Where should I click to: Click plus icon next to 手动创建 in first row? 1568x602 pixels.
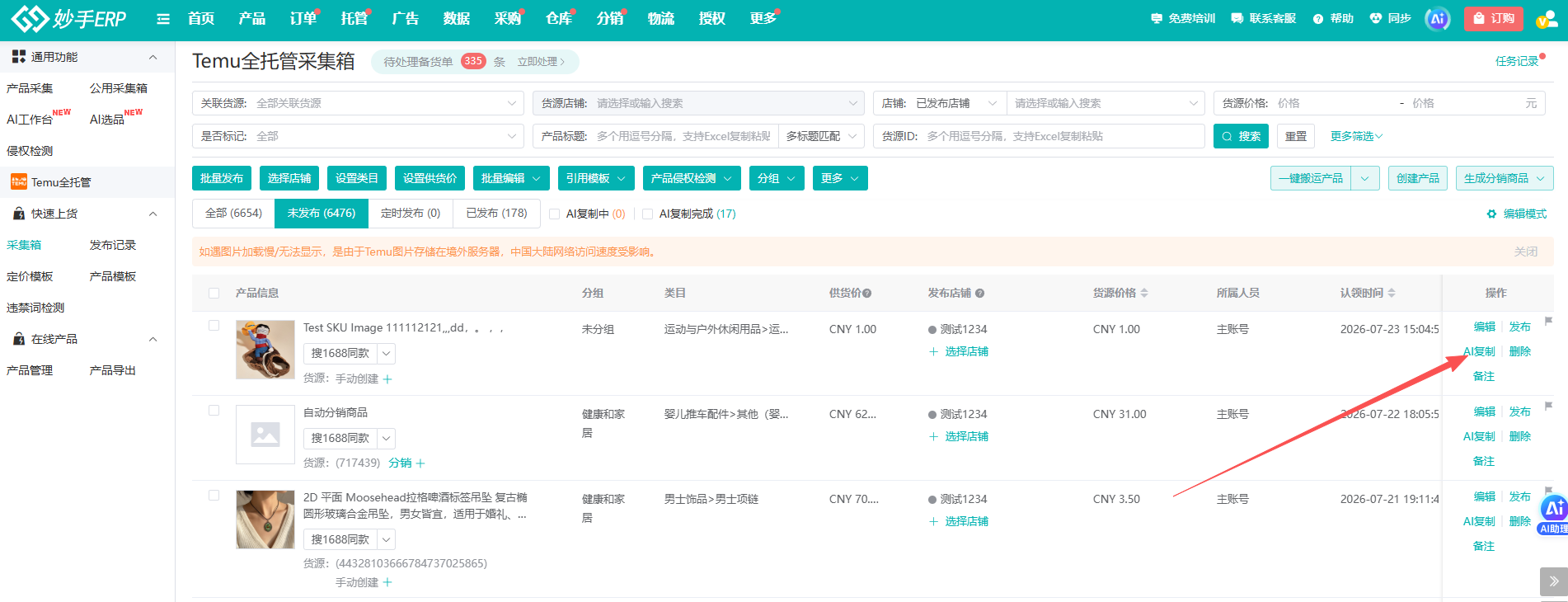pos(387,379)
